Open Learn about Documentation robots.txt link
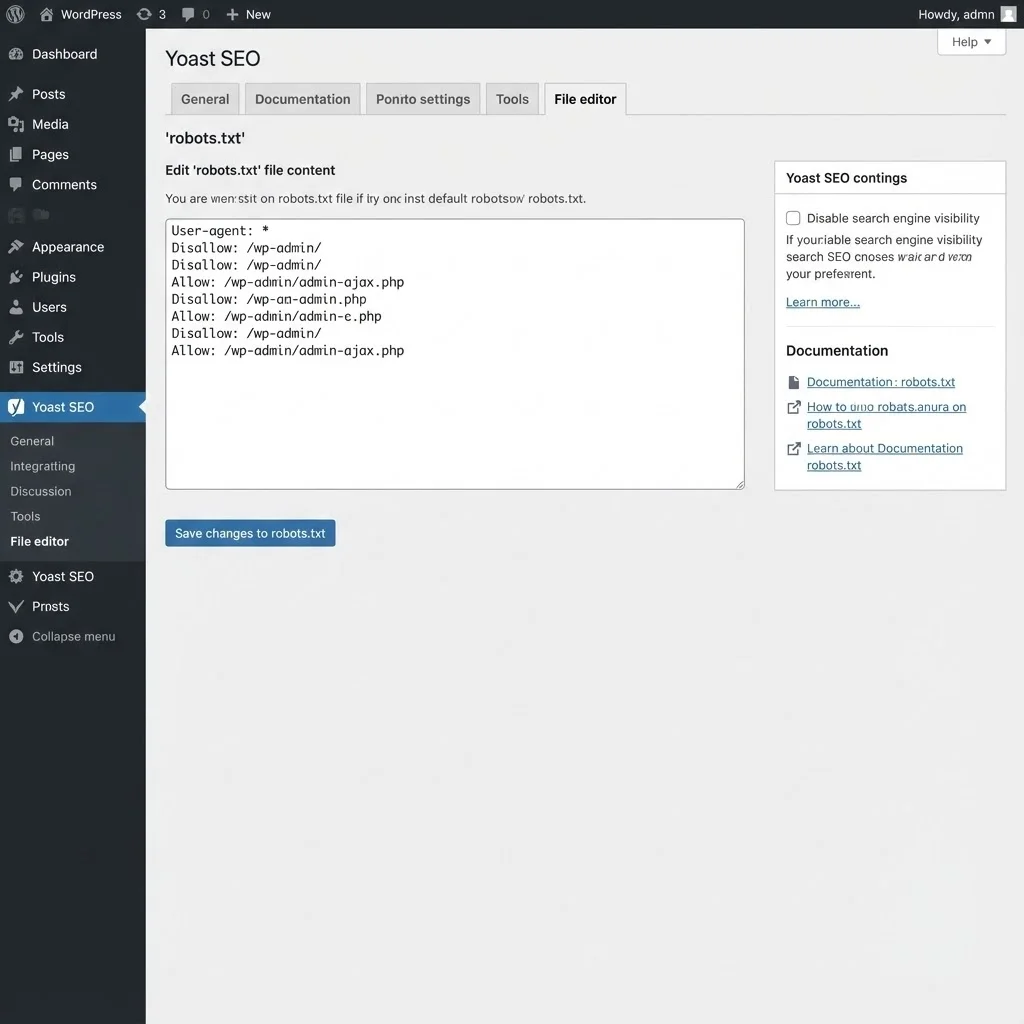Screen dimensions: 1024x1024 (884, 456)
